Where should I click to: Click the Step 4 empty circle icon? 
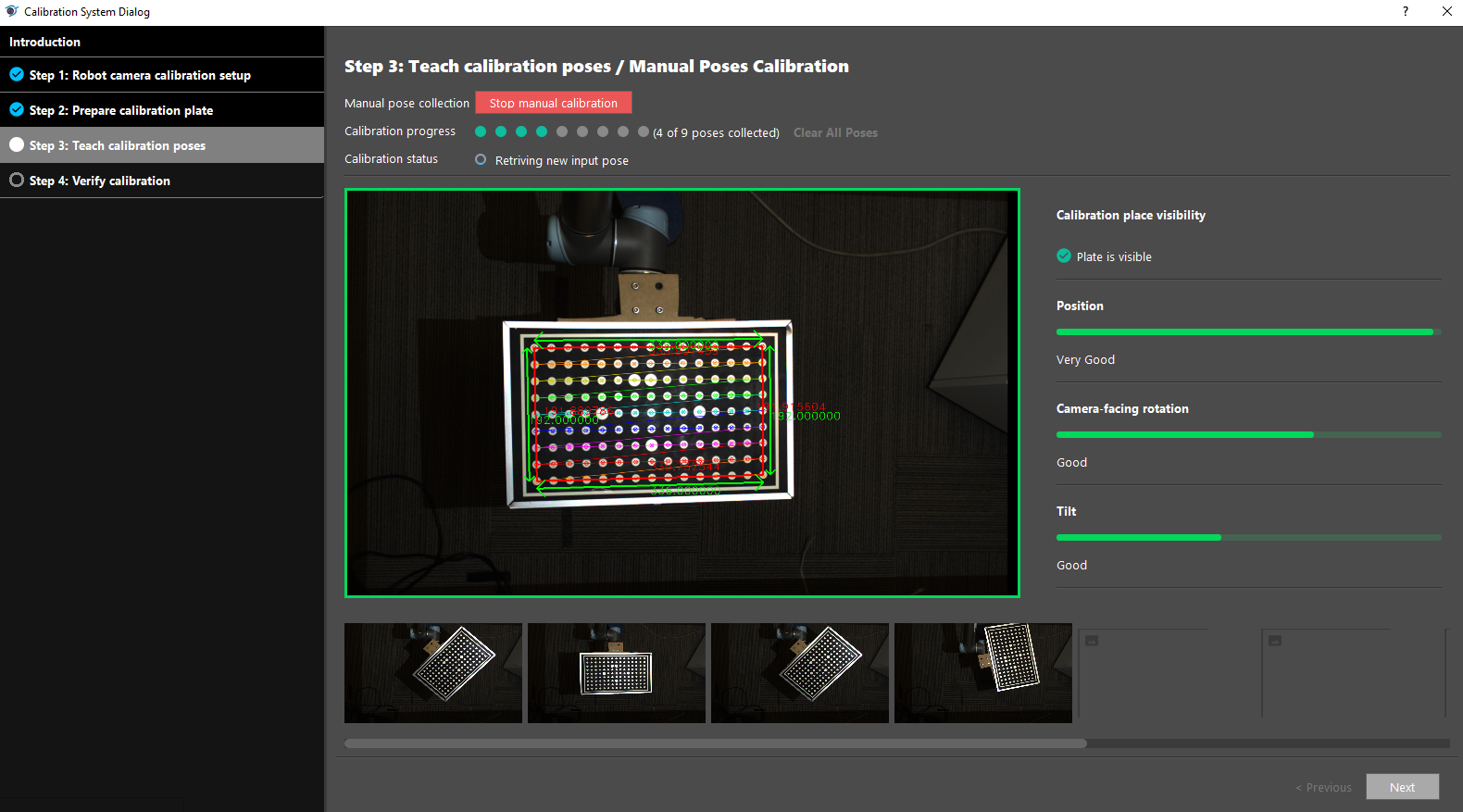[x=17, y=180]
